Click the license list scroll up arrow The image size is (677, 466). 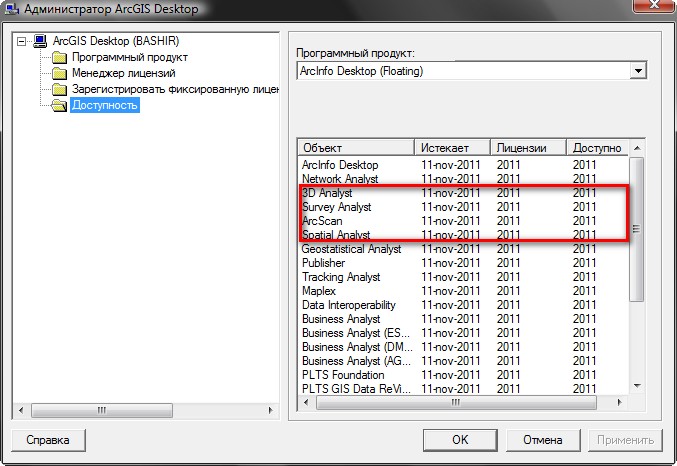click(x=637, y=148)
